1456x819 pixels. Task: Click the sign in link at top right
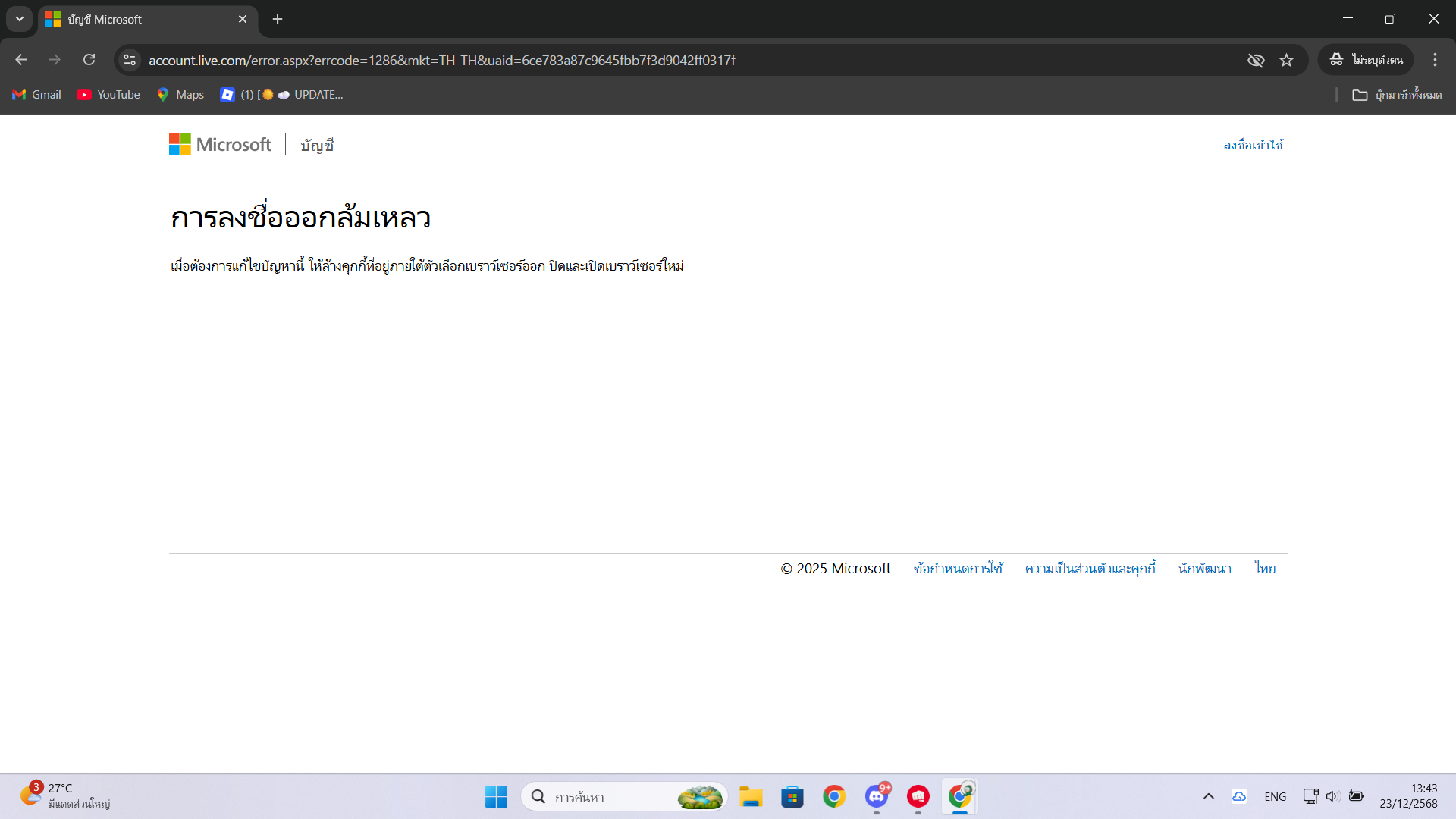click(x=1253, y=145)
